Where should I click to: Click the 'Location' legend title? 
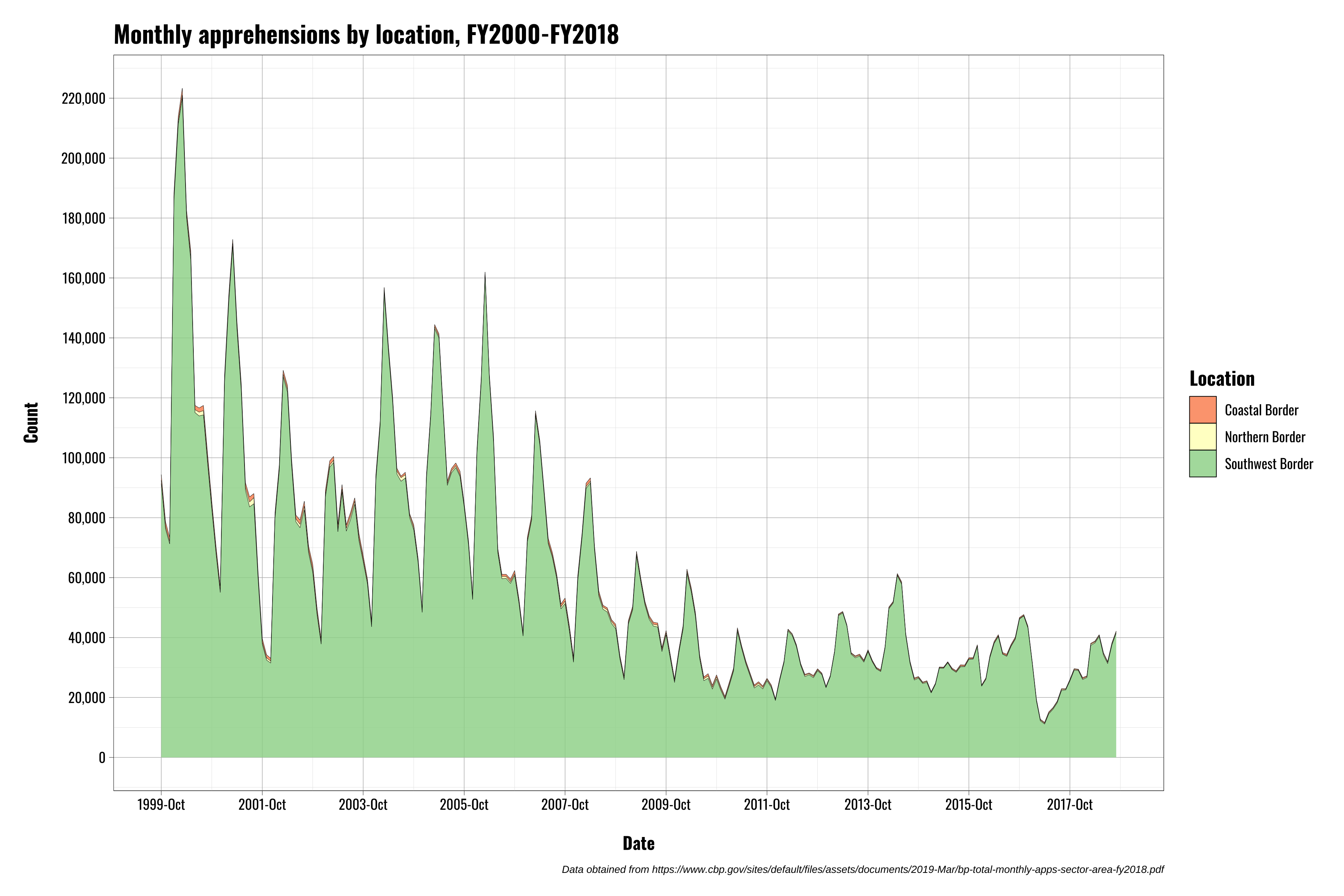[x=1222, y=379]
